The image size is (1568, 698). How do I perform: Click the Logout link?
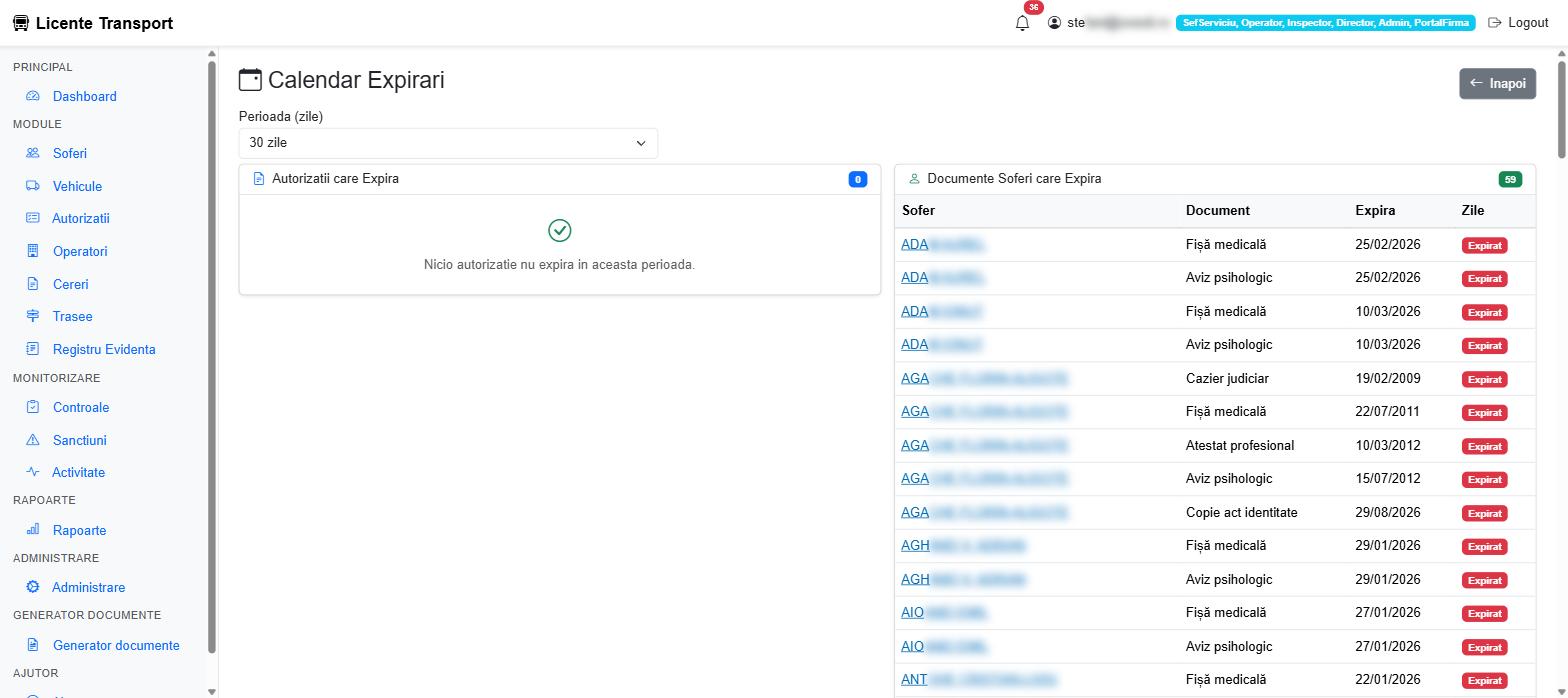tap(1518, 23)
